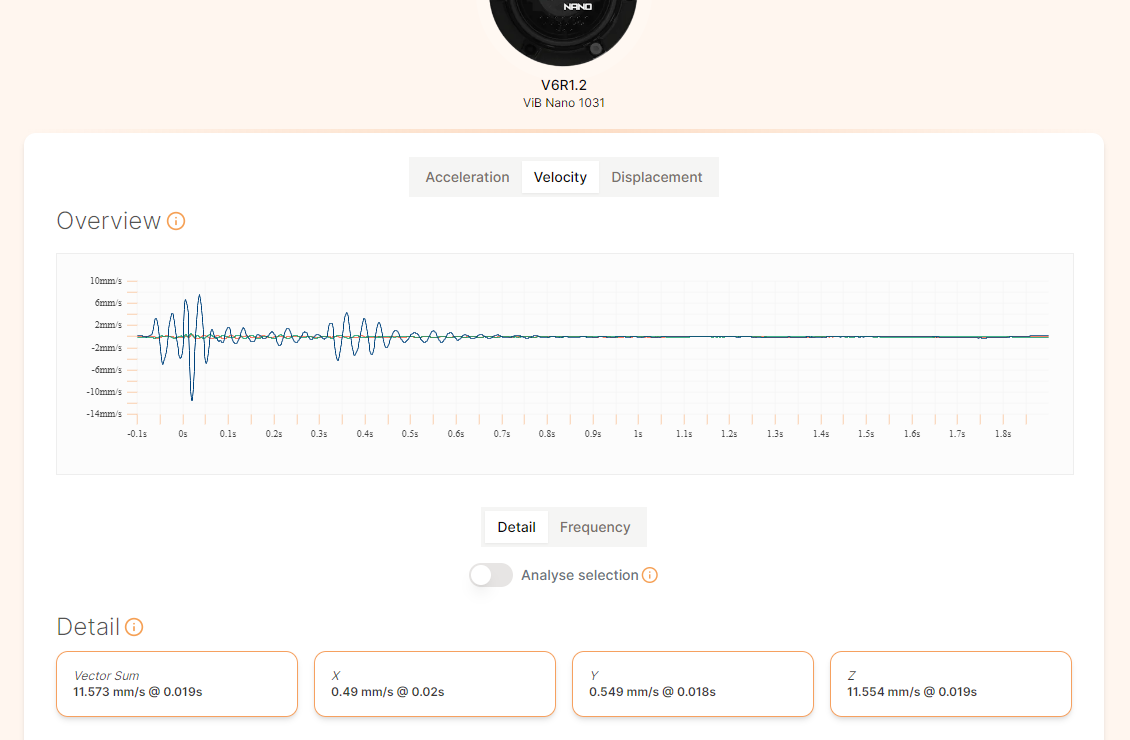Click the Analyse selection label
This screenshot has height=740, width=1130.
[x=579, y=575]
